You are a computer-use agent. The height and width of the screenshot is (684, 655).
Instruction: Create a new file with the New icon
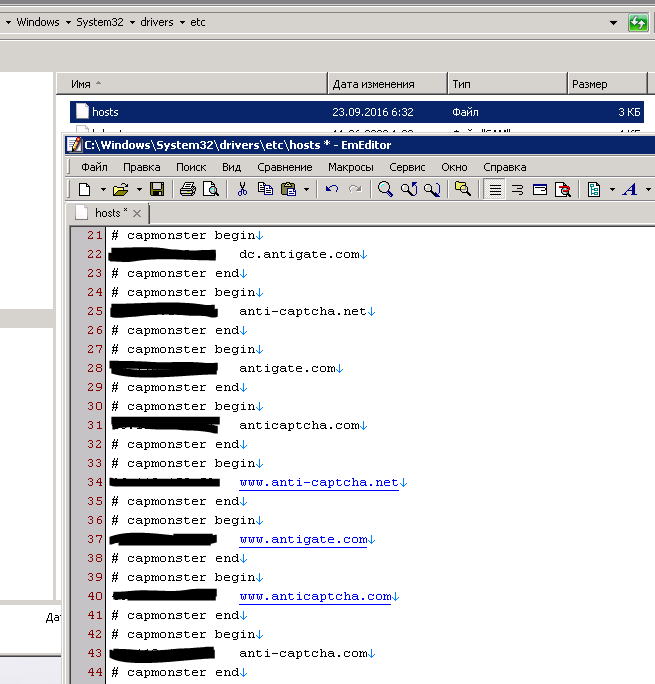(85, 190)
